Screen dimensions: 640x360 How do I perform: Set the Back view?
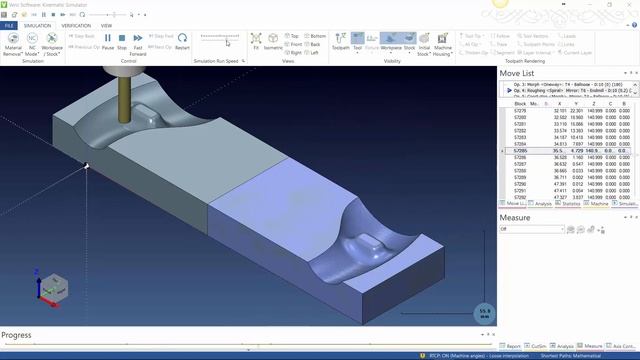coord(312,44)
